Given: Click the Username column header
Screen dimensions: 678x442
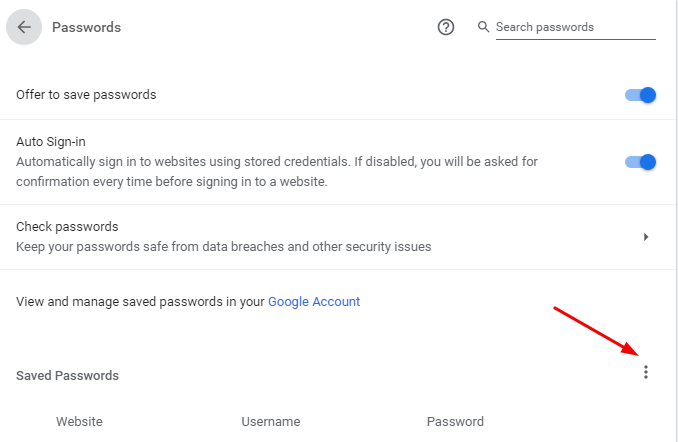Looking at the screenshot, I should click(x=270, y=421).
